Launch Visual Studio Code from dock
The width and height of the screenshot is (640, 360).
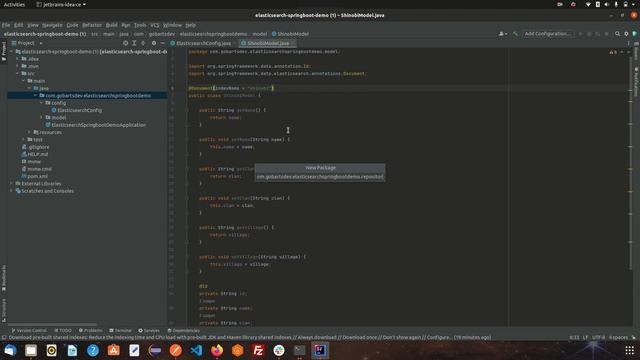click(196, 350)
